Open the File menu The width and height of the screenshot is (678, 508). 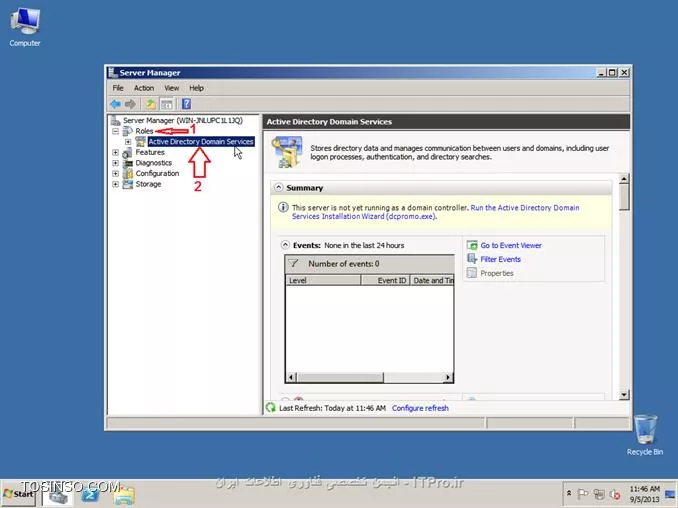point(118,88)
